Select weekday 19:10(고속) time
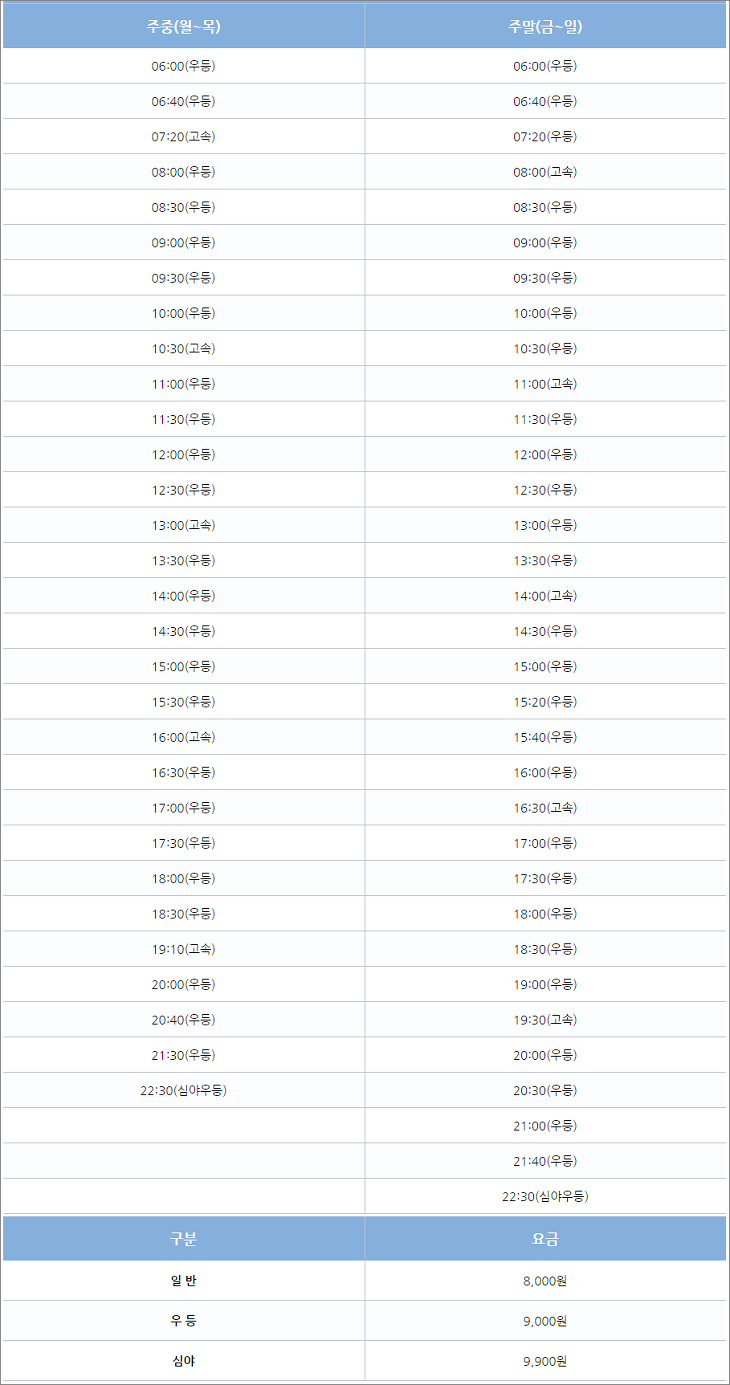Screen dimensions: 730x1385 183,949
